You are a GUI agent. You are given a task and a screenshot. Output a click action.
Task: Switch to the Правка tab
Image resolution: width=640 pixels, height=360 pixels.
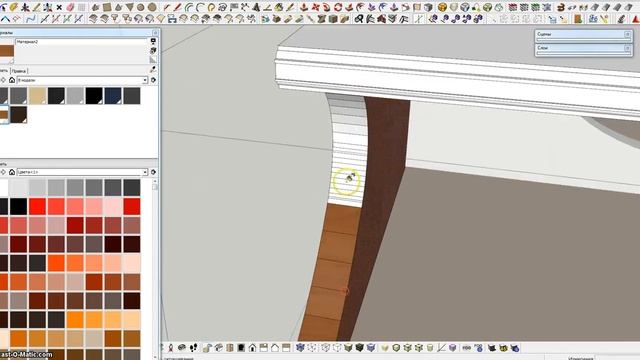[x=19, y=71]
